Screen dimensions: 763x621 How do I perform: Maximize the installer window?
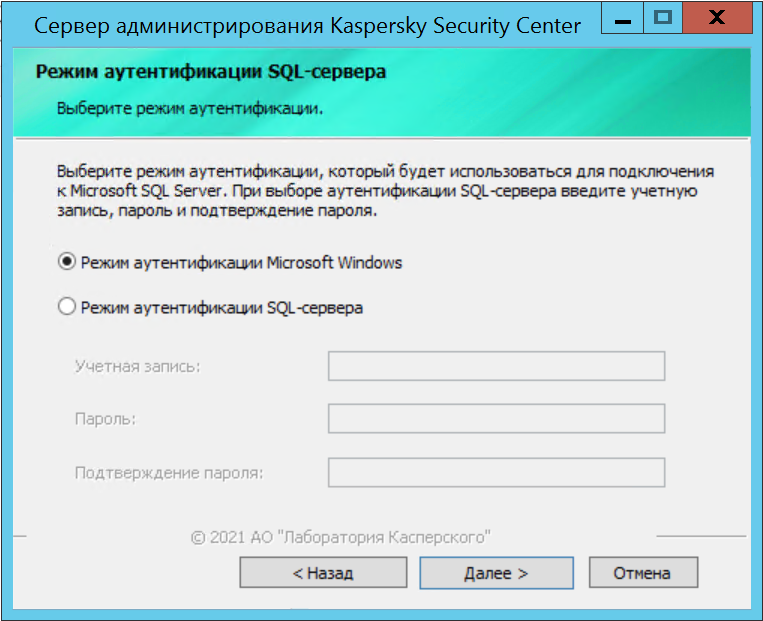click(x=661, y=17)
